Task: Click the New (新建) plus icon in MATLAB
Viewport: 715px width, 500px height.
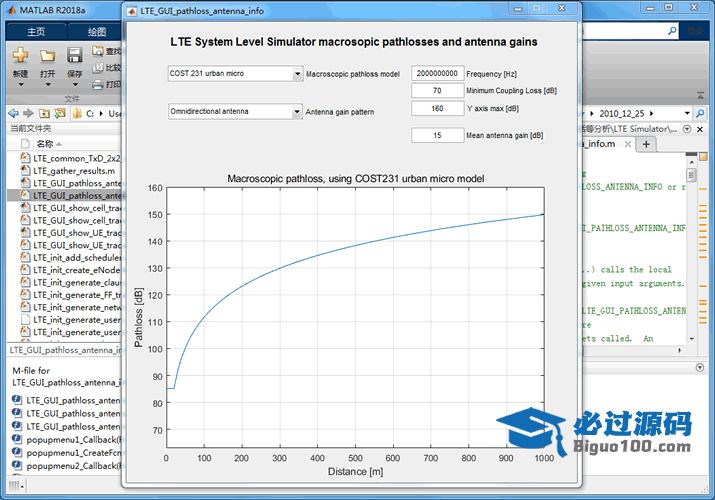Action: [x=20, y=55]
